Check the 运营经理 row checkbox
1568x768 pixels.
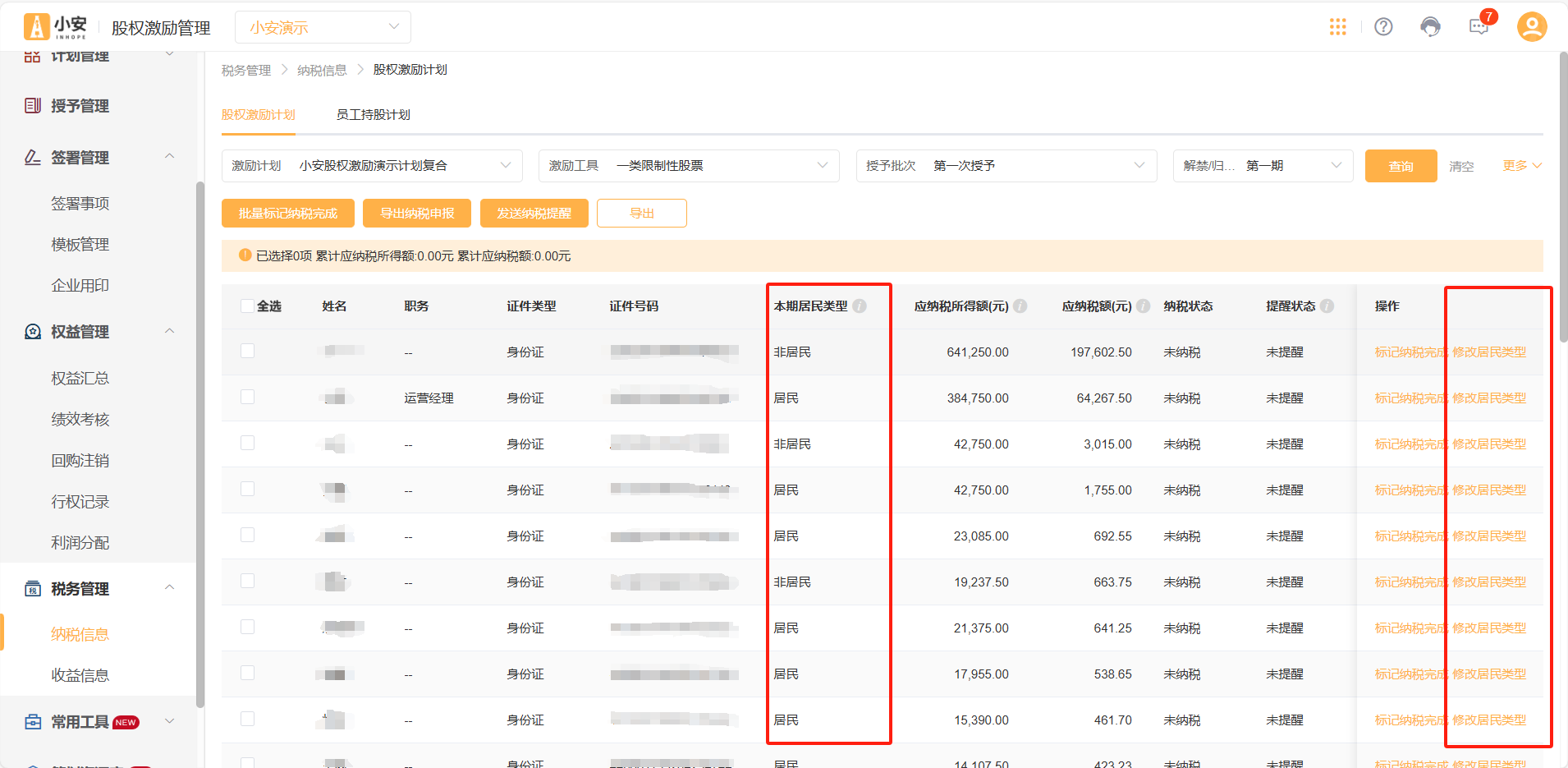247,397
